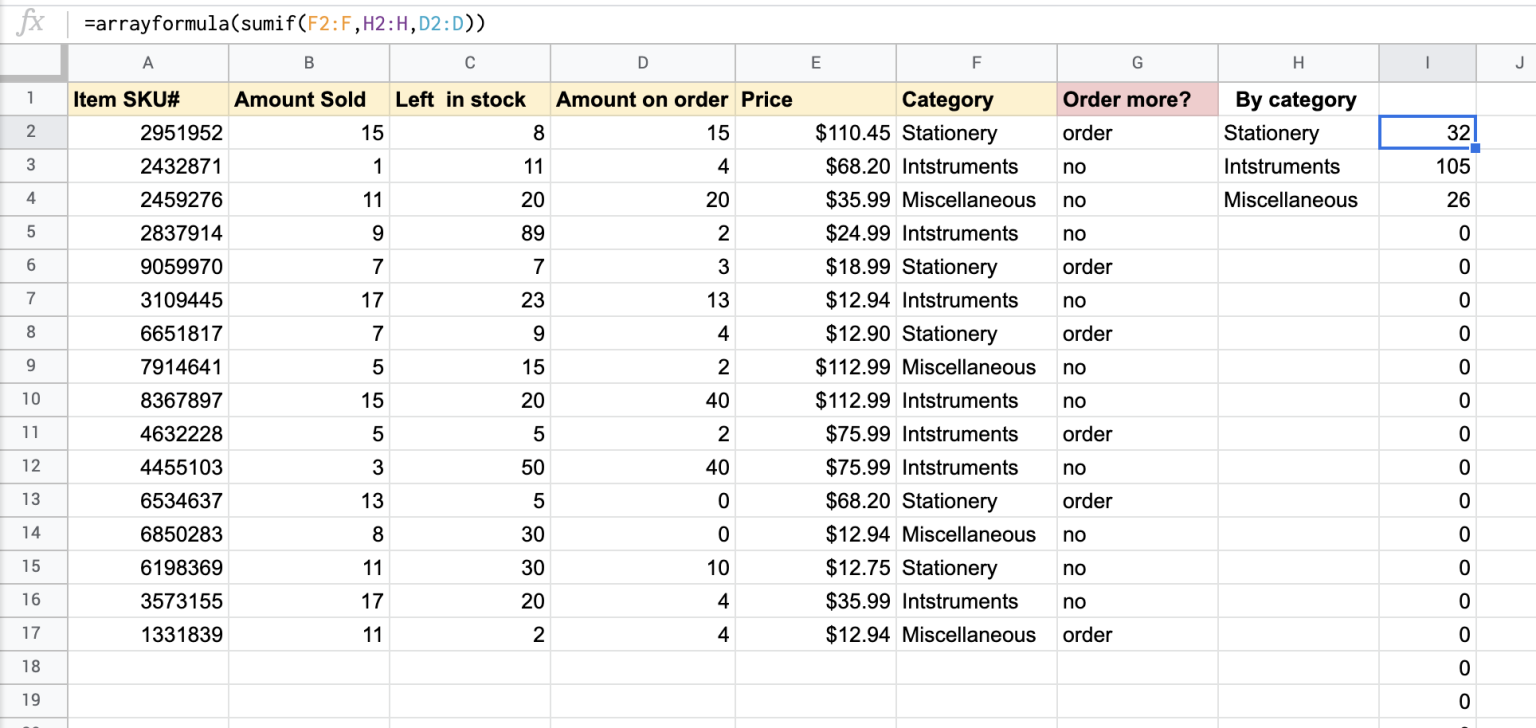Click the Miscellaneous category cell in row 4
This screenshot has width=1536, height=728.
977,199
